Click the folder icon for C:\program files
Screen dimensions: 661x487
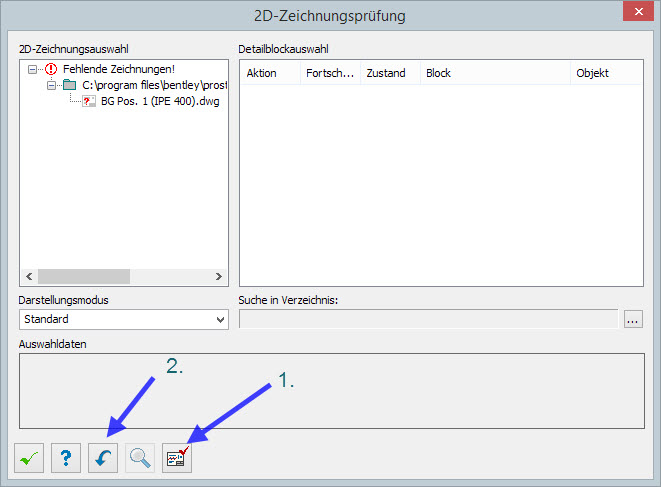pos(69,85)
